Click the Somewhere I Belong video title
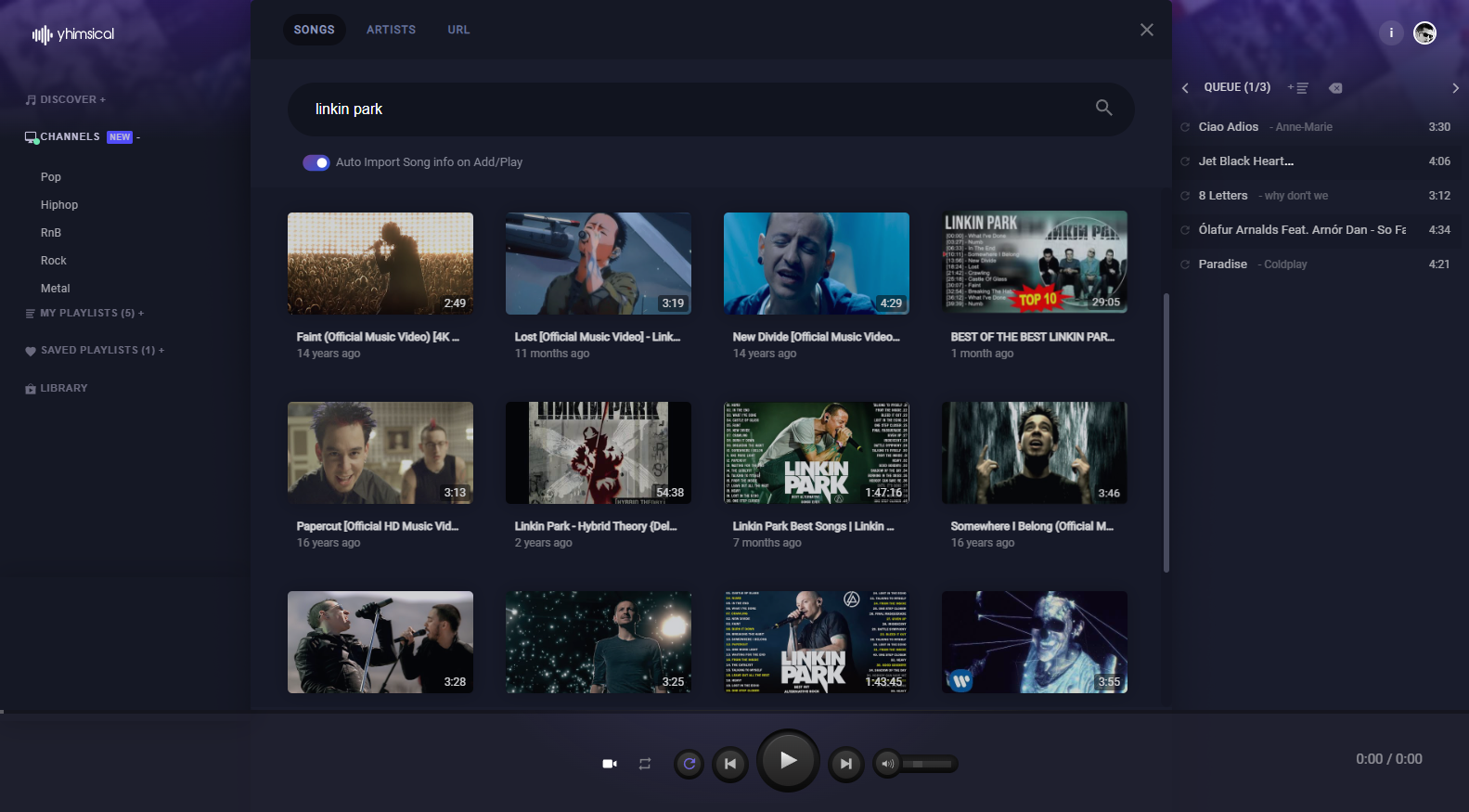 [1032, 526]
